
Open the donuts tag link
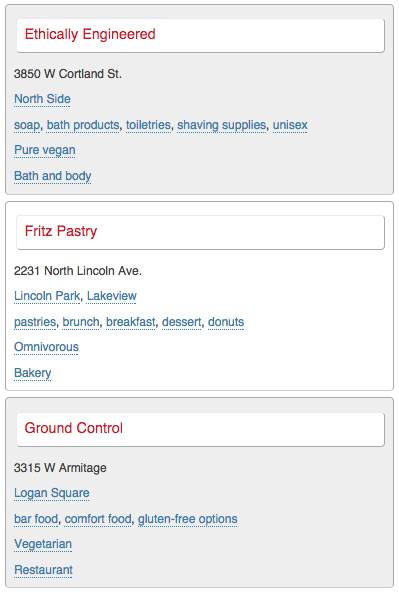pos(226,322)
